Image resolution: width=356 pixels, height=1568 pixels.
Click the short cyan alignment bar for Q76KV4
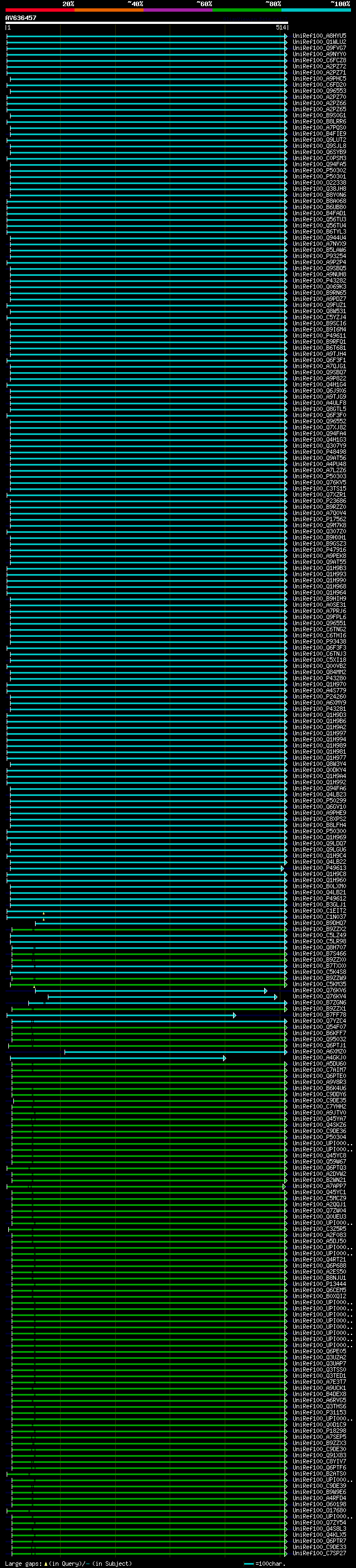(x=162, y=996)
